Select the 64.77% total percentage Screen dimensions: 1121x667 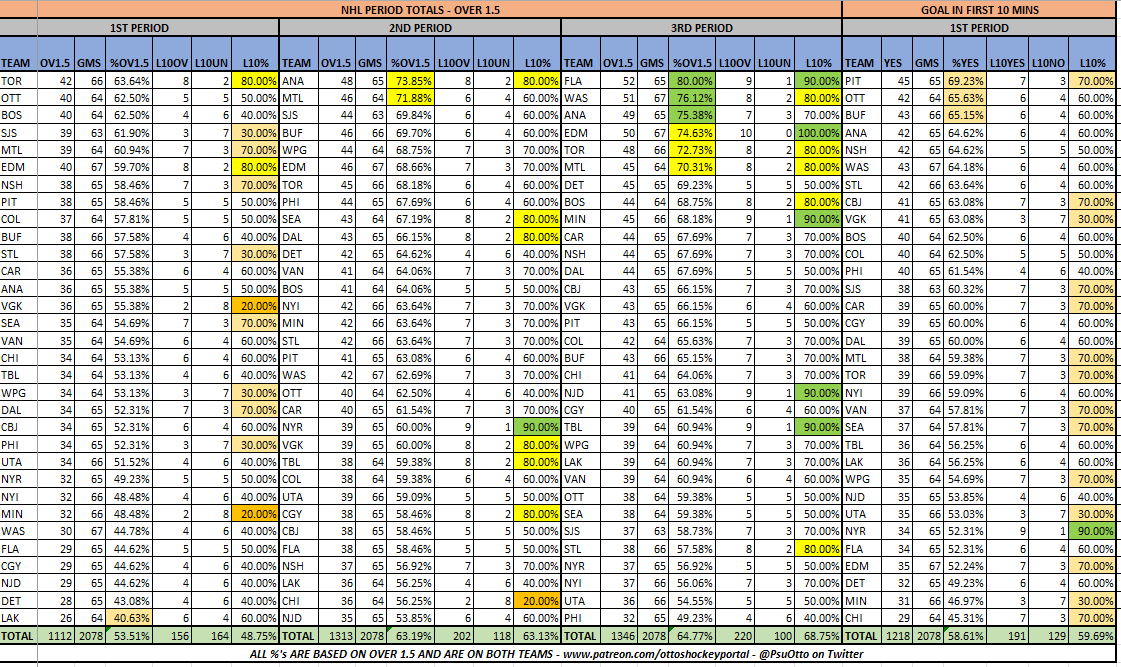point(691,636)
